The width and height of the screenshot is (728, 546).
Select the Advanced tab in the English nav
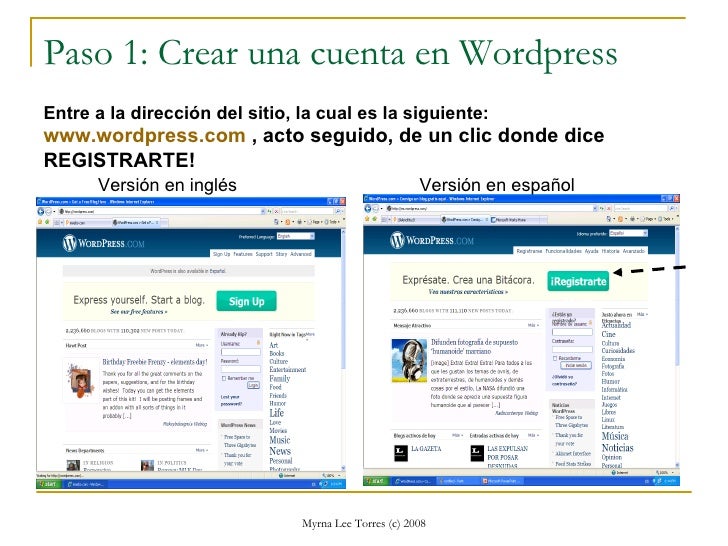tap(301, 254)
